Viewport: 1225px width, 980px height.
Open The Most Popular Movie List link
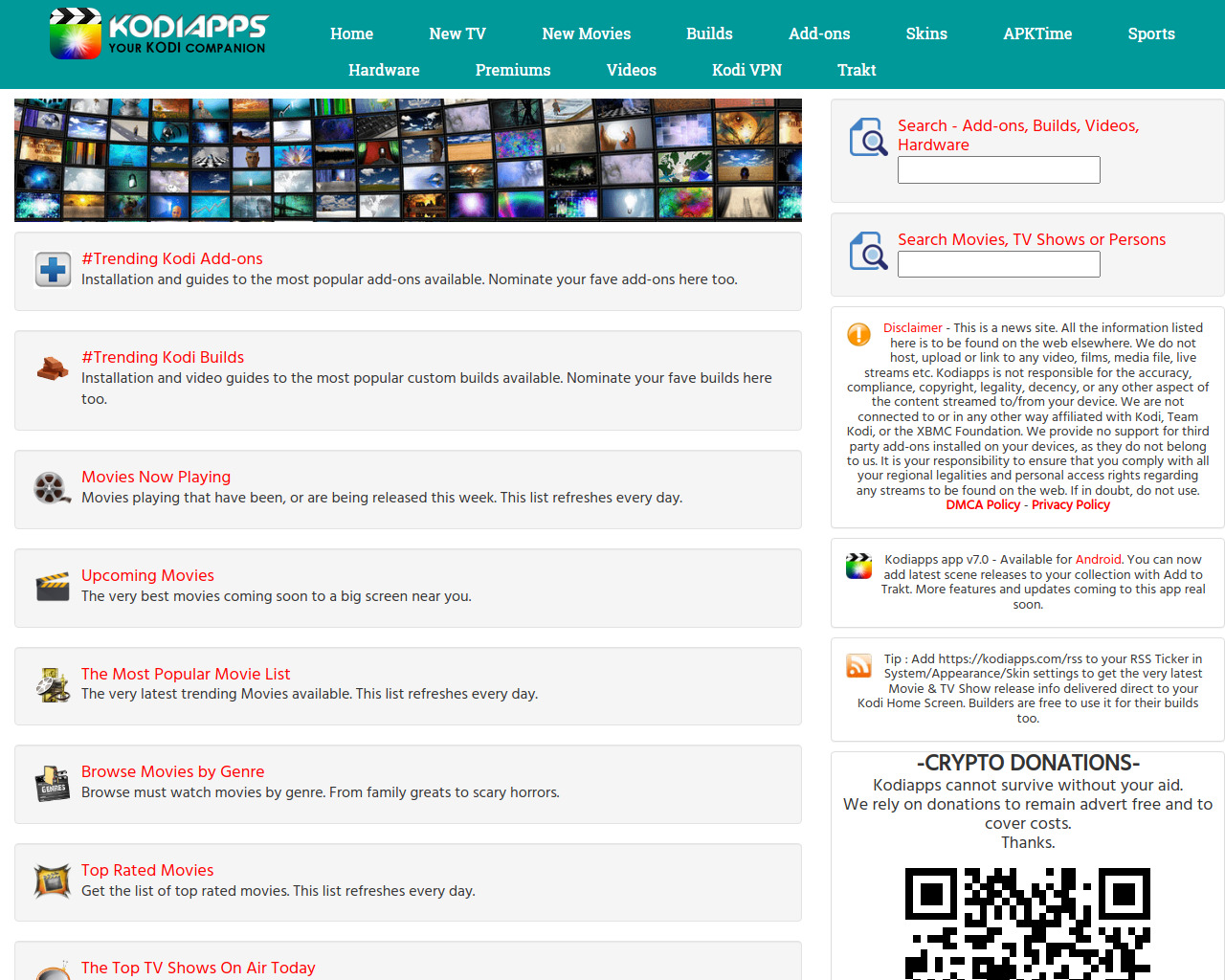coord(186,674)
